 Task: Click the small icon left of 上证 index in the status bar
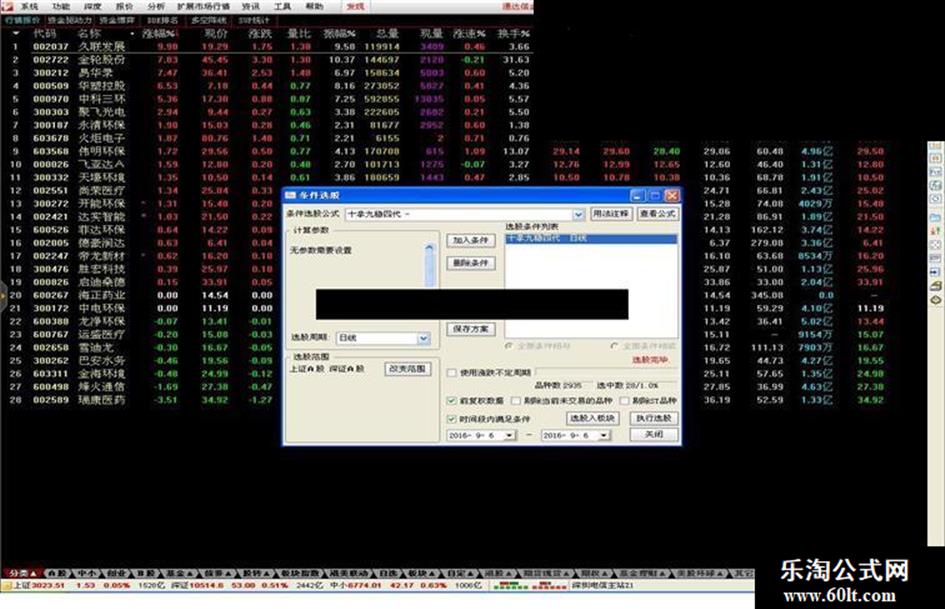tap(7, 585)
